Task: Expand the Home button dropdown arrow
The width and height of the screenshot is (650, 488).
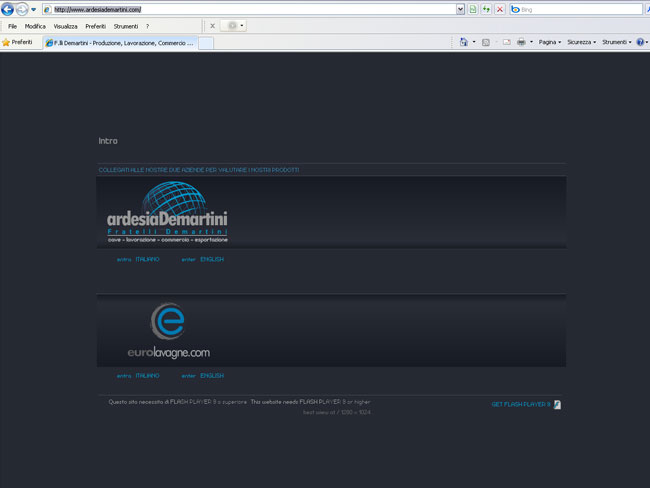Action: (474, 42)
